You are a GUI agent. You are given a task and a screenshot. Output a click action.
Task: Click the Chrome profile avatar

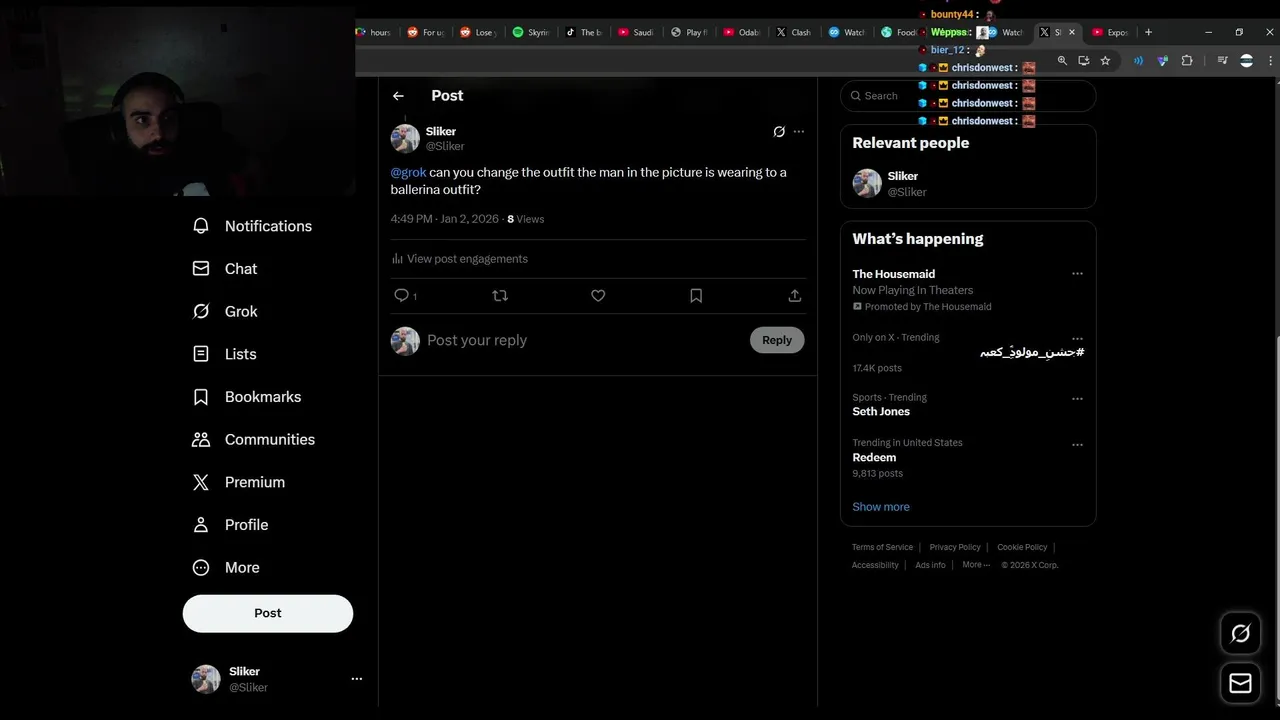(1246, 61)
